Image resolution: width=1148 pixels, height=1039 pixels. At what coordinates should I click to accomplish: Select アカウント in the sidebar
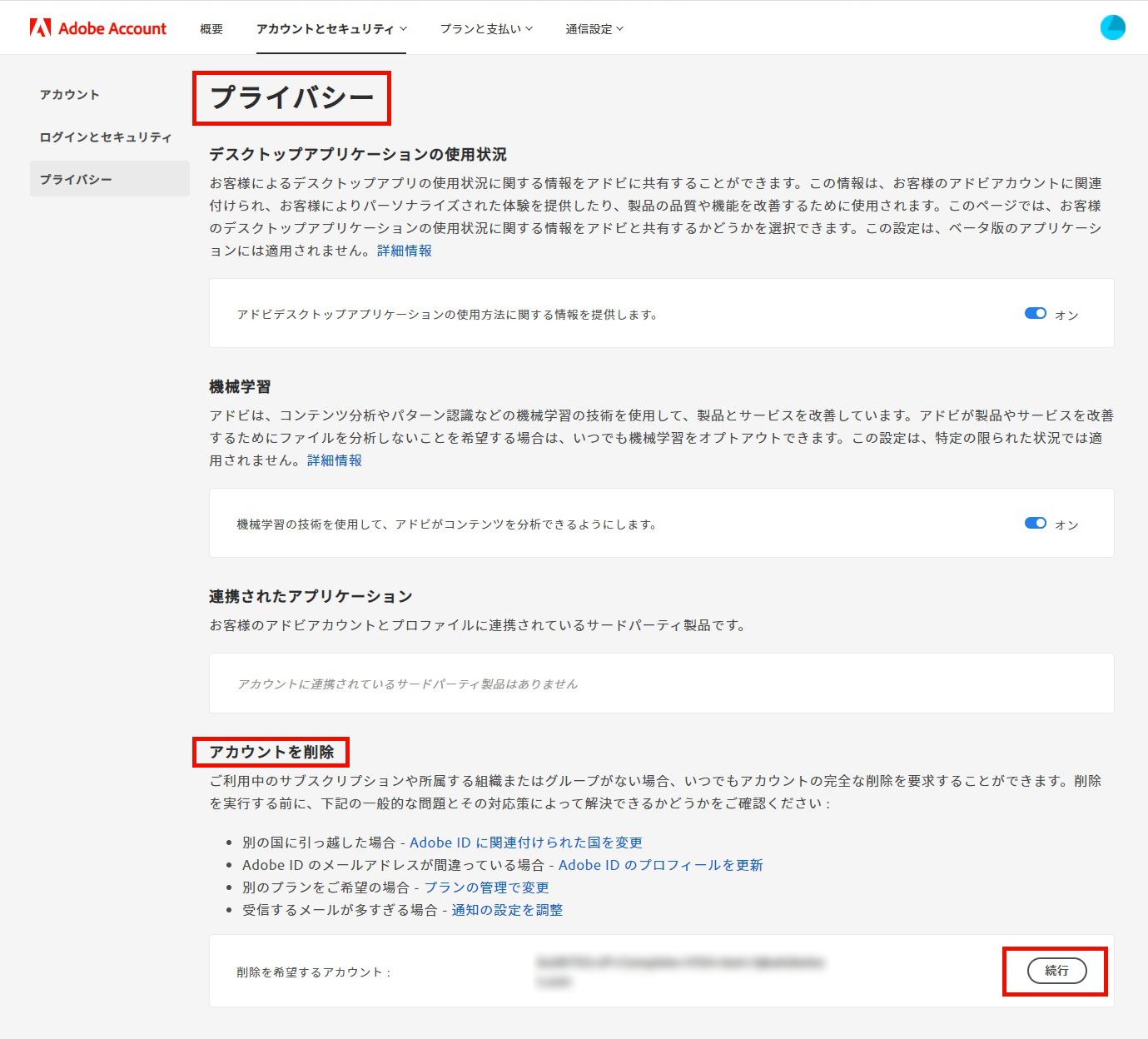tap(70, 95)
